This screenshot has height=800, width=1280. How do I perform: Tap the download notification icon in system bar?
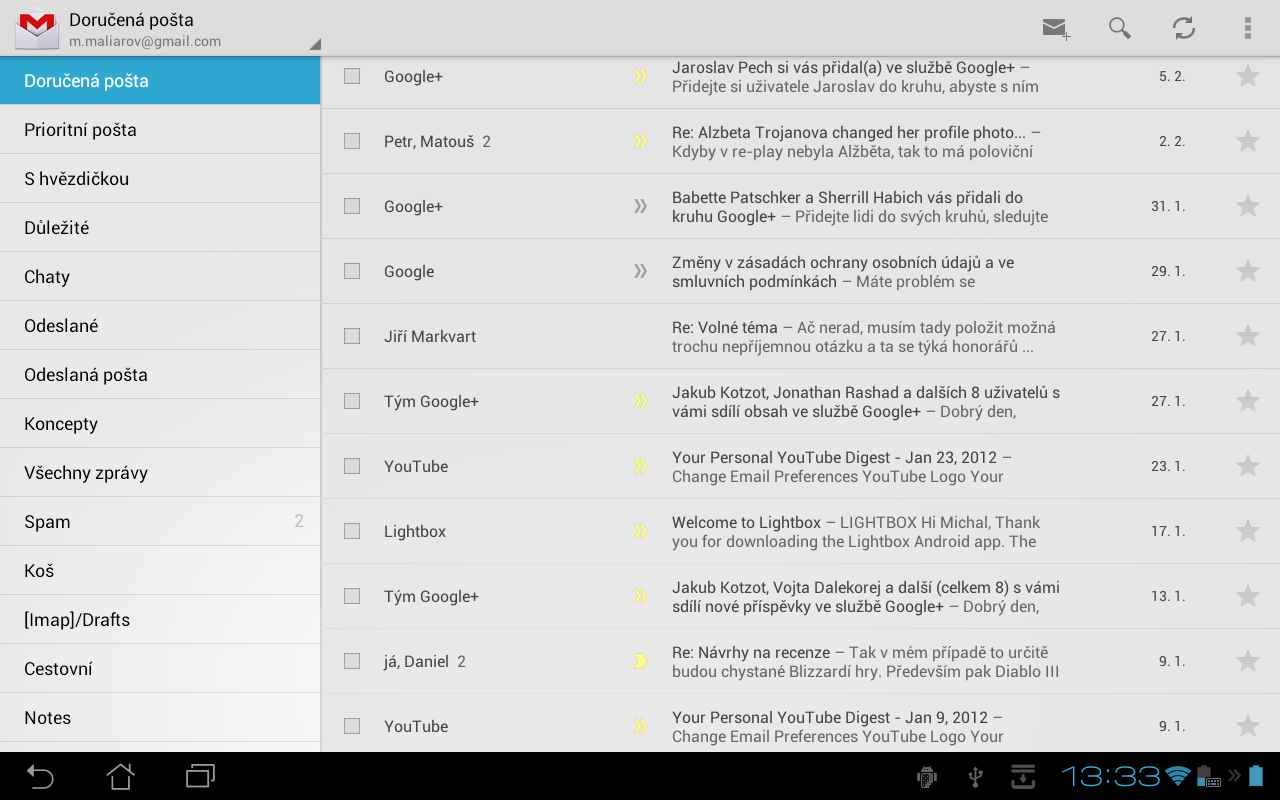(x=1023, y=777)
